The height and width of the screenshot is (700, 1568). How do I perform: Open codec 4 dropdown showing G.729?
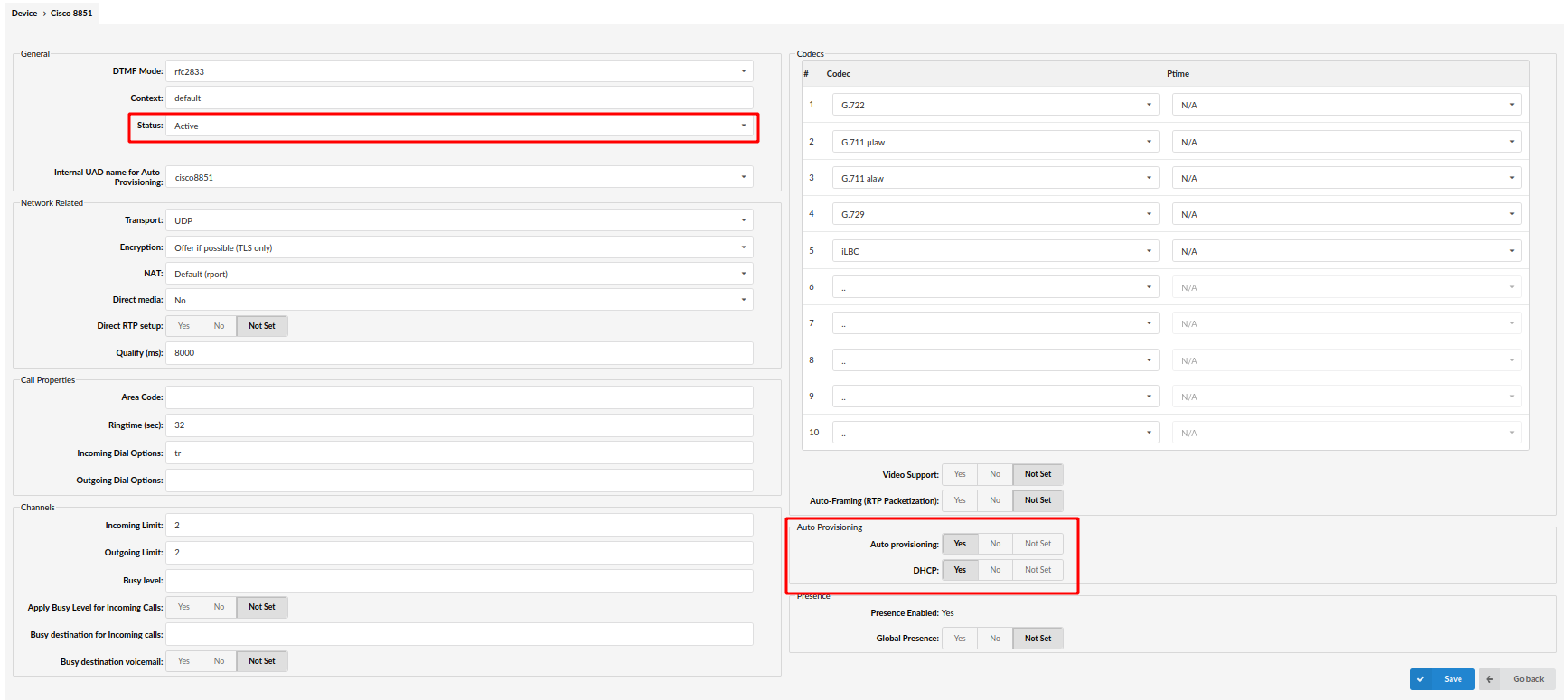(995, 214)
